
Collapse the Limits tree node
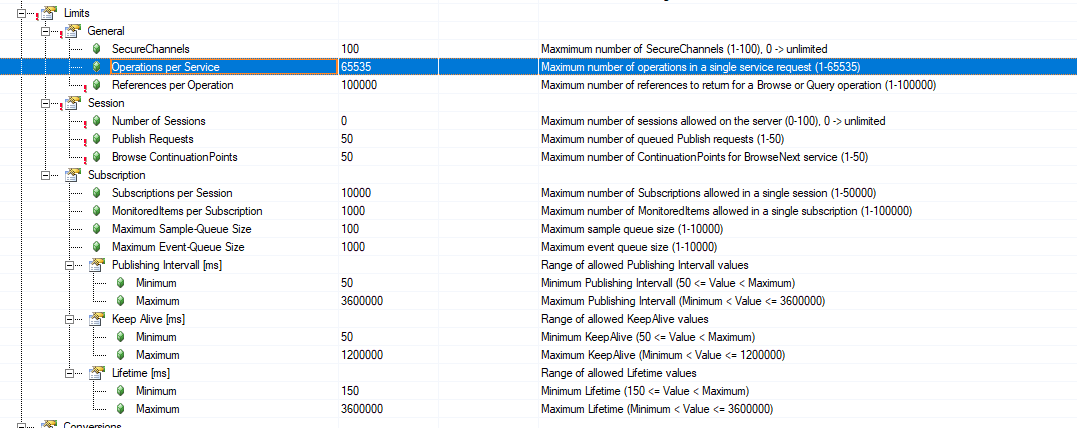point(21,13)
